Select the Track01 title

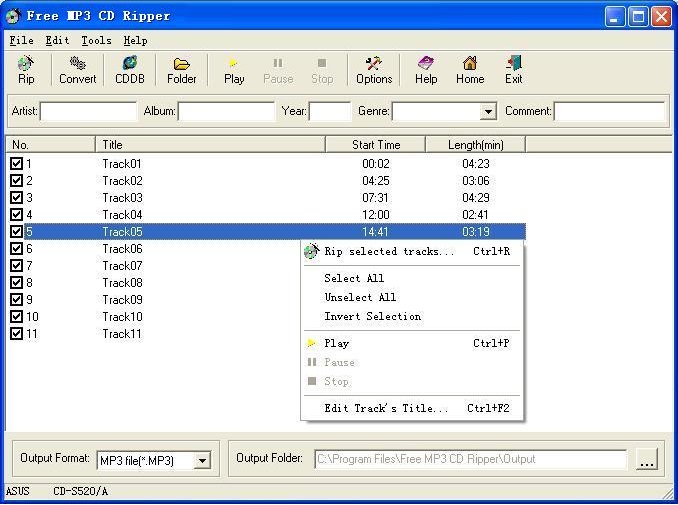coord(122,164)
